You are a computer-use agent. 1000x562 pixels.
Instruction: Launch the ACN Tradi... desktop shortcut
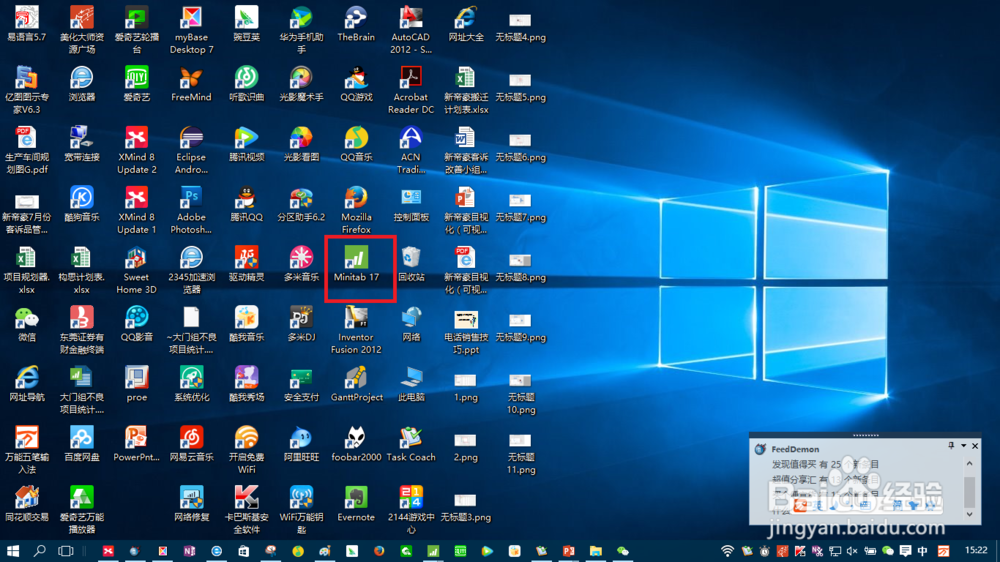pyautogui.click(x=411, y=149)
